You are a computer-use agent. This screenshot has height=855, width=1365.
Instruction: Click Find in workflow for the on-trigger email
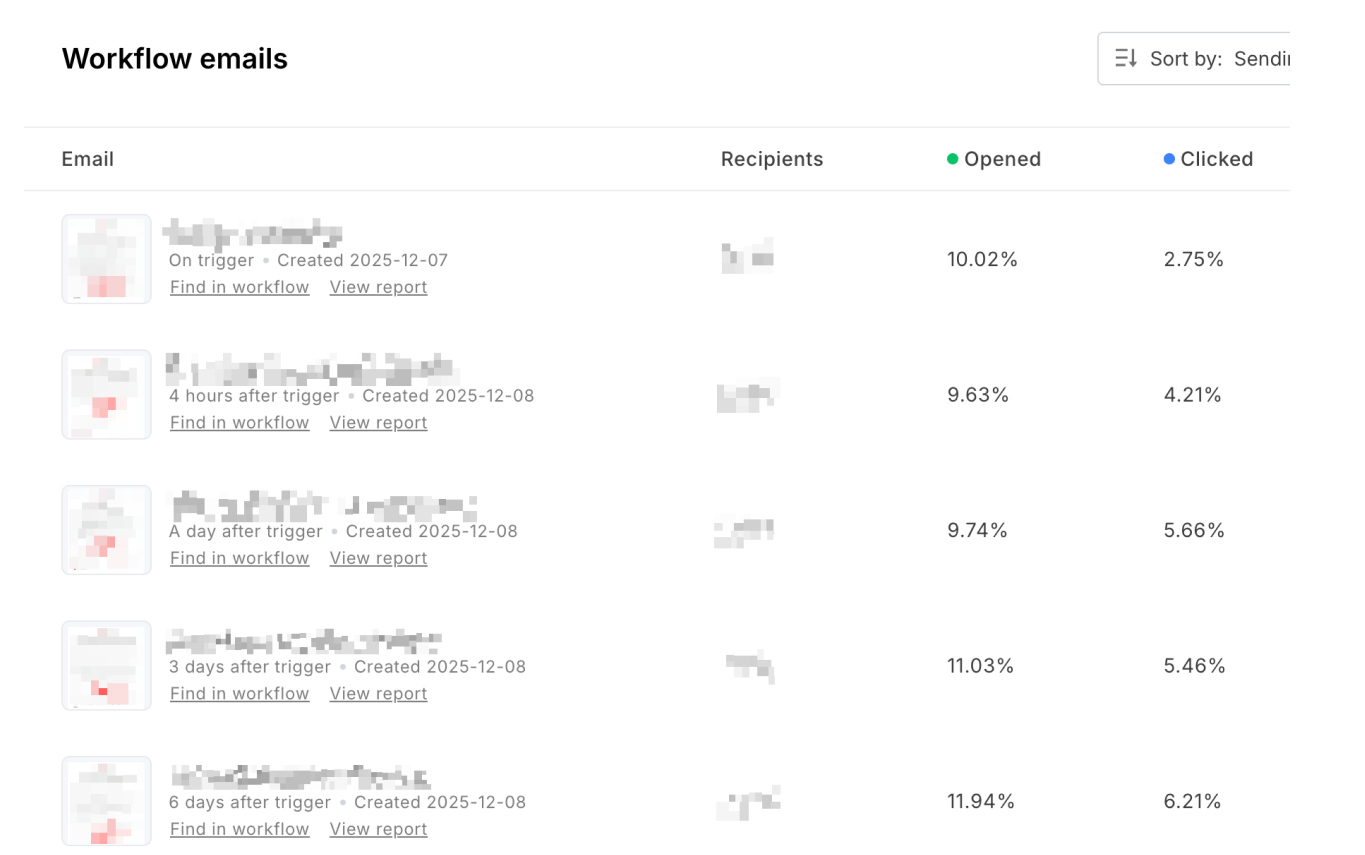pos(239,287)
